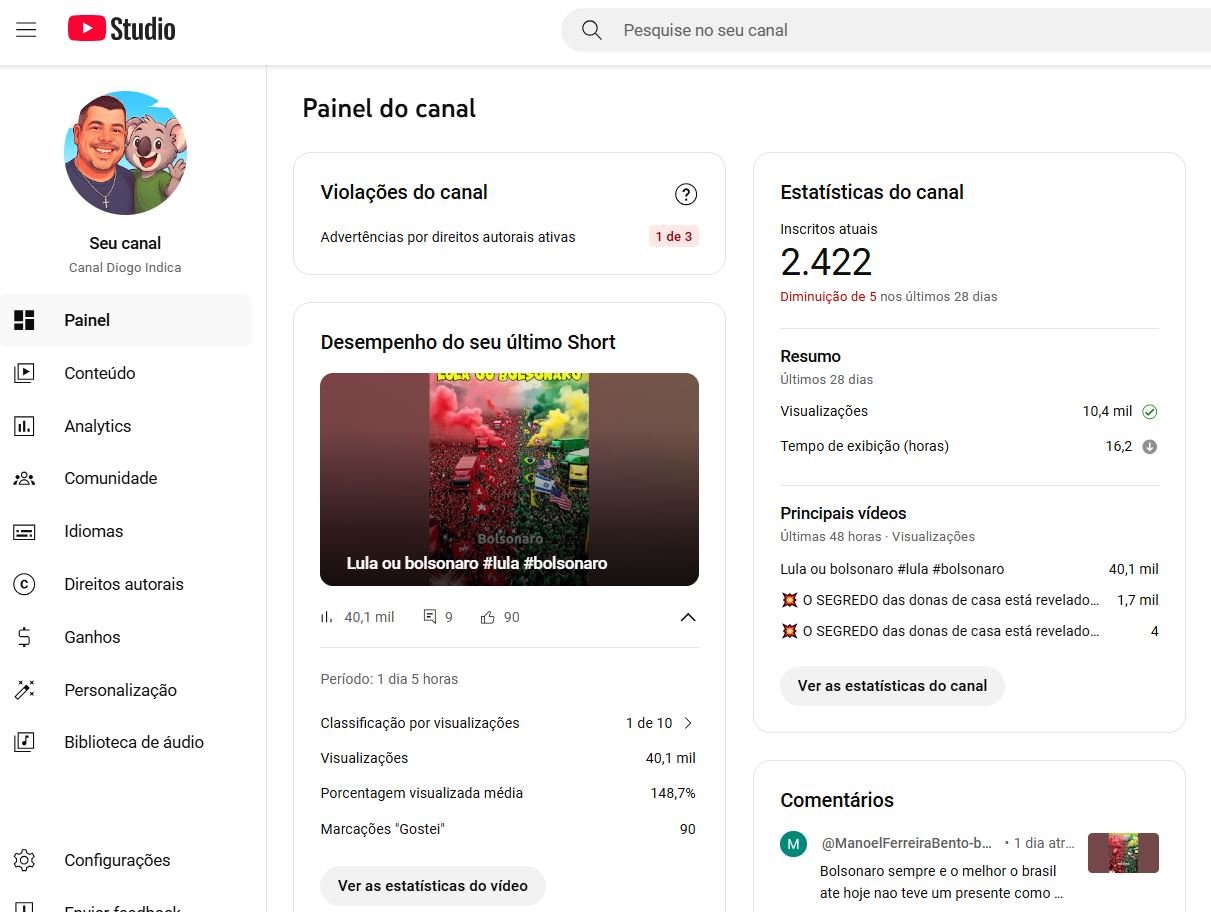Click the Direitos autorais copyright icon
This screenshot has height=912, width=1211.
(x=24, y=584)
